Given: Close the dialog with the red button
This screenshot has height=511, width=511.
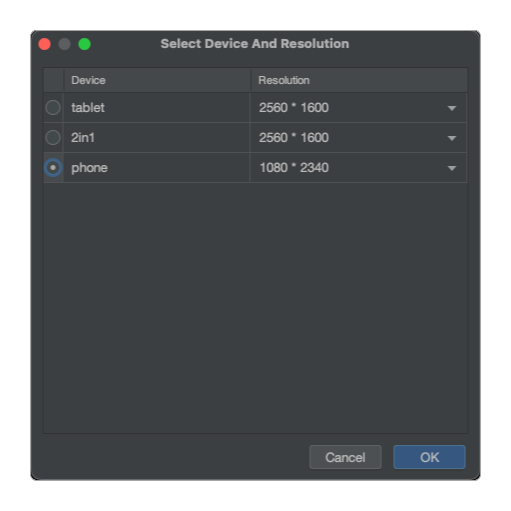Looking at the screenshot, I should click(44, 44).
